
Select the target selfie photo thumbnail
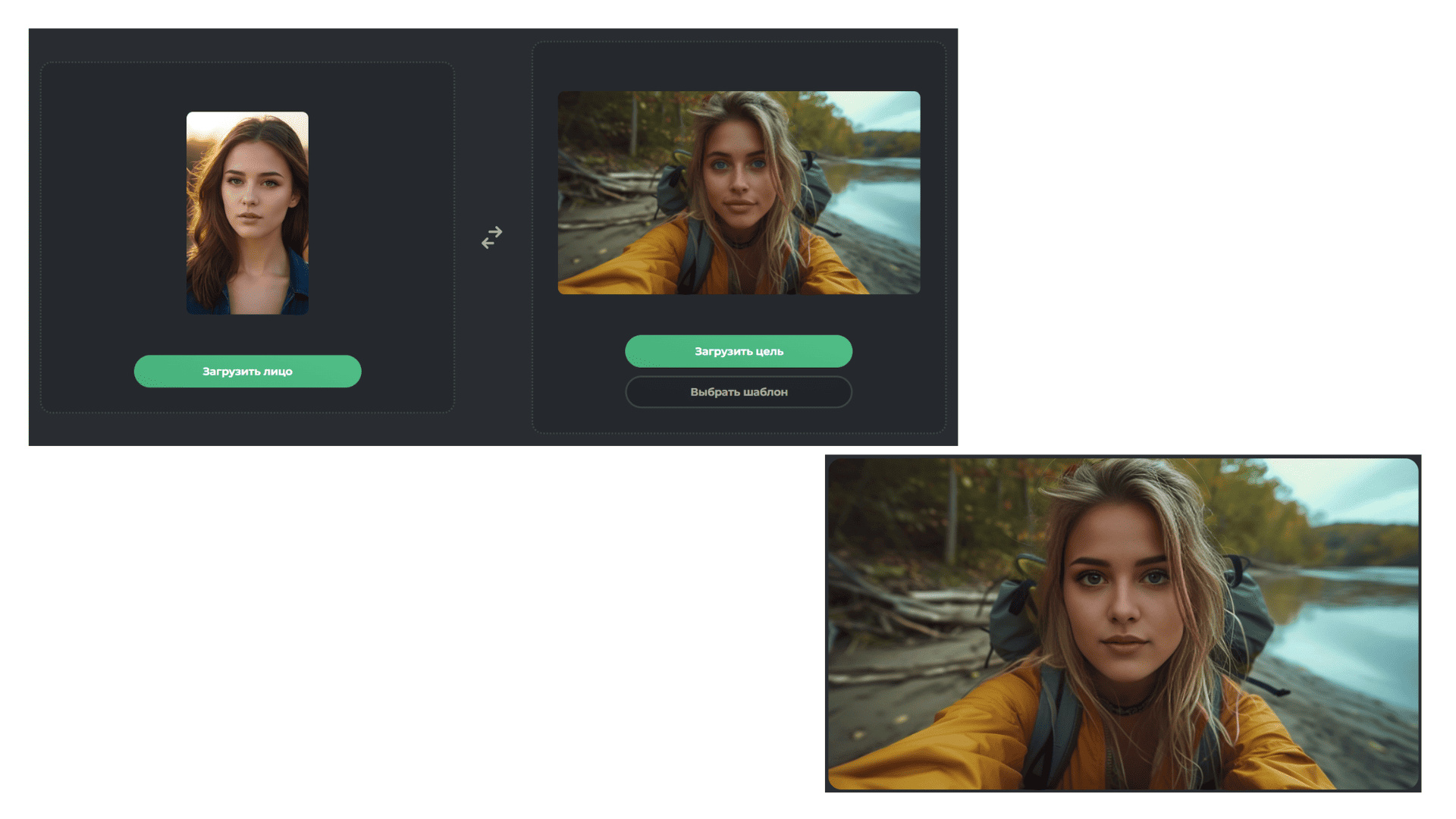pyautogui.click(x=739, y=193)
